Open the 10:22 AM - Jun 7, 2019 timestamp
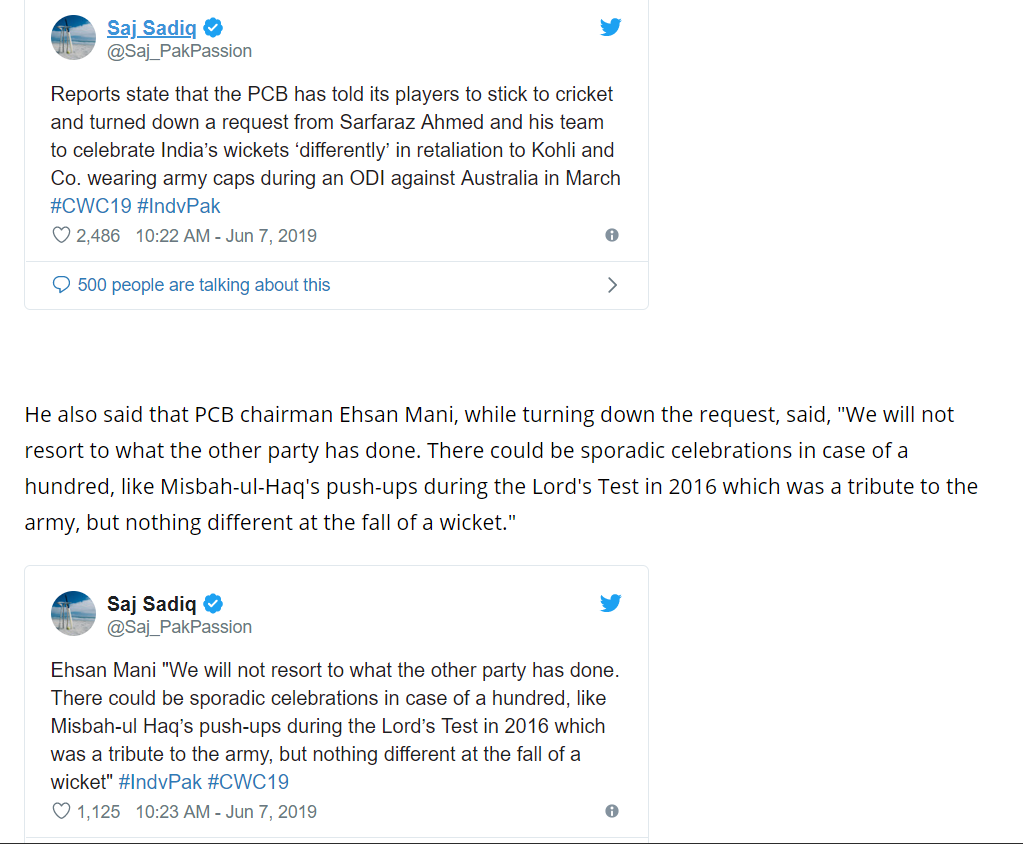Image resolution: width=1023 pixels, height=844 pixels. (226, 235)
